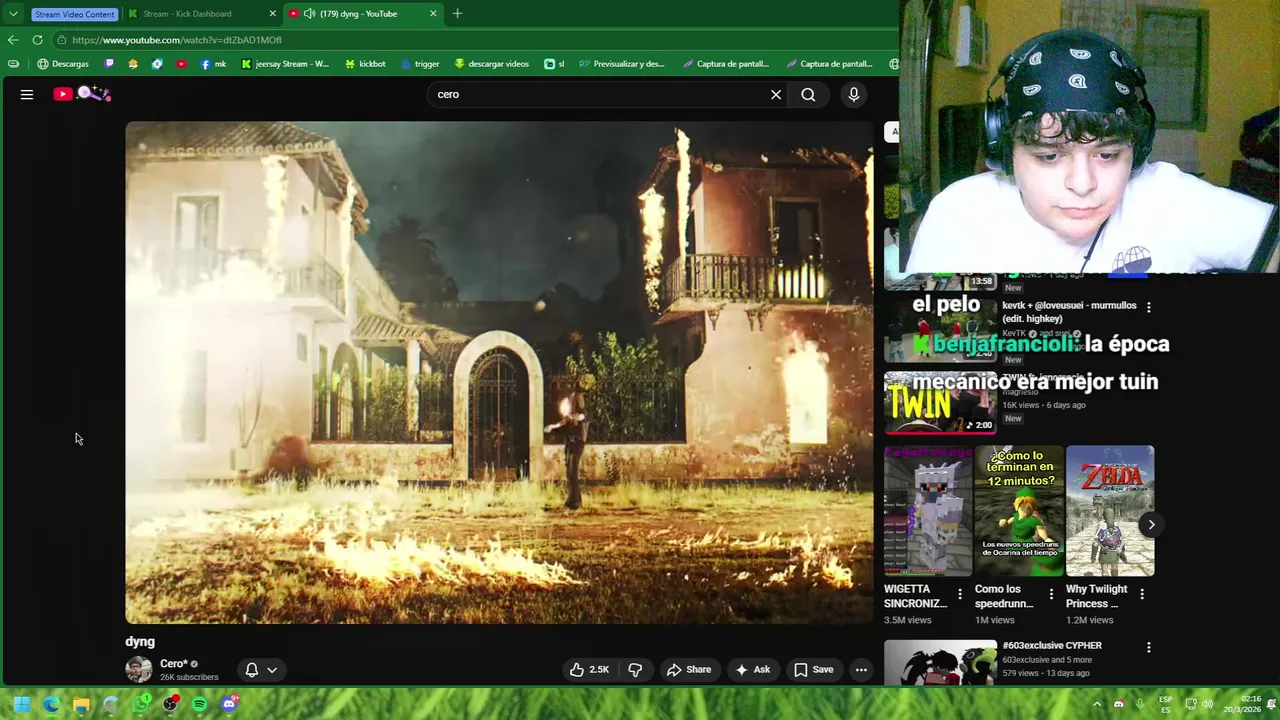The image size is (1280, 720).
Task: Open OBS Studio from taskbar
Action: pos(171,704)
